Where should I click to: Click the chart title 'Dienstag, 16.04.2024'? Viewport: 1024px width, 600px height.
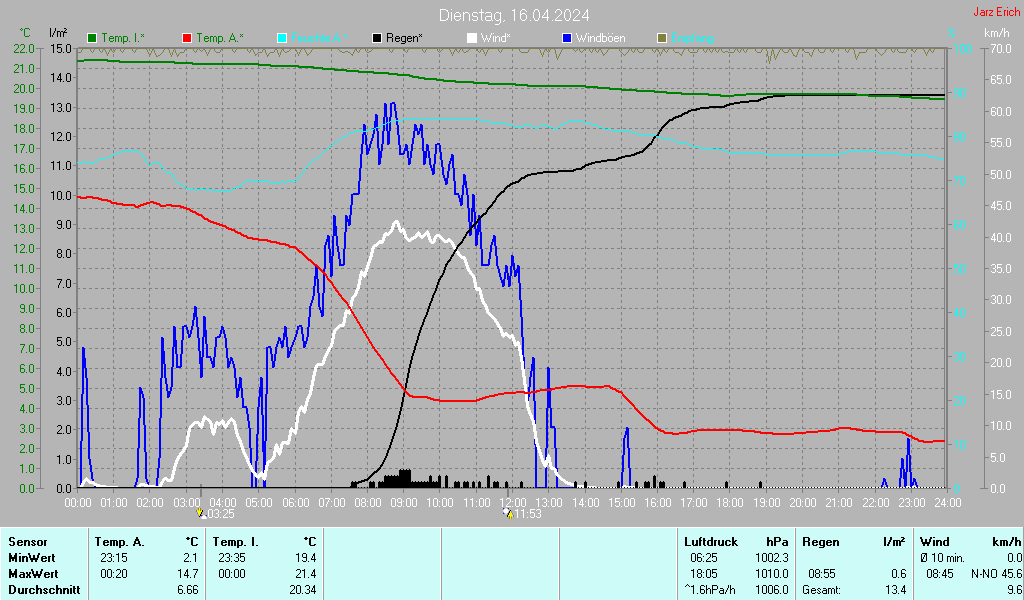[514, 15]
